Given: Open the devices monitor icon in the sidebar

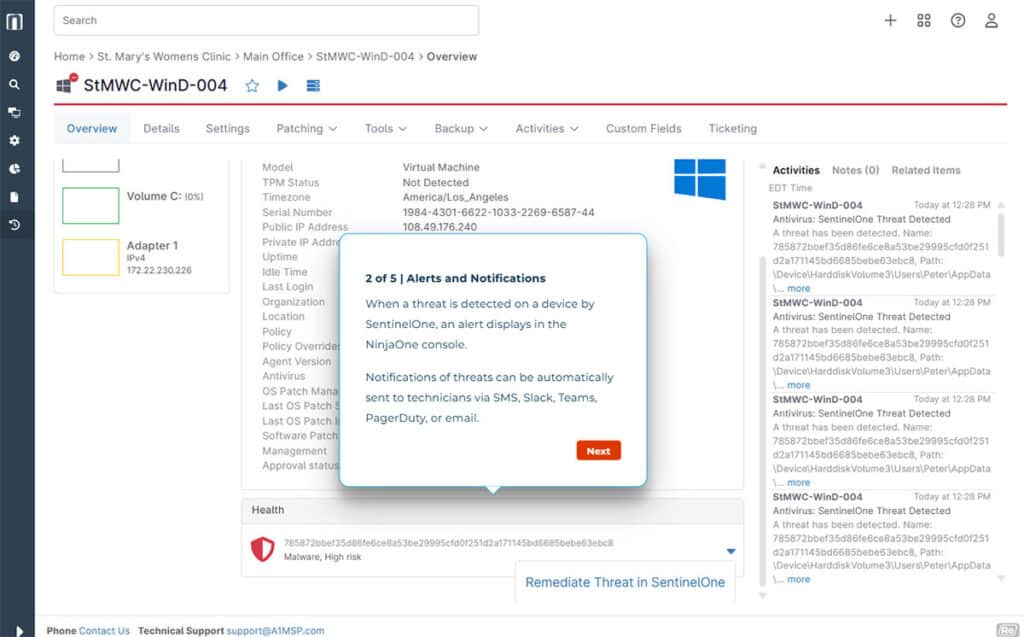Looking at the screenshot, I should coord(14,113).
